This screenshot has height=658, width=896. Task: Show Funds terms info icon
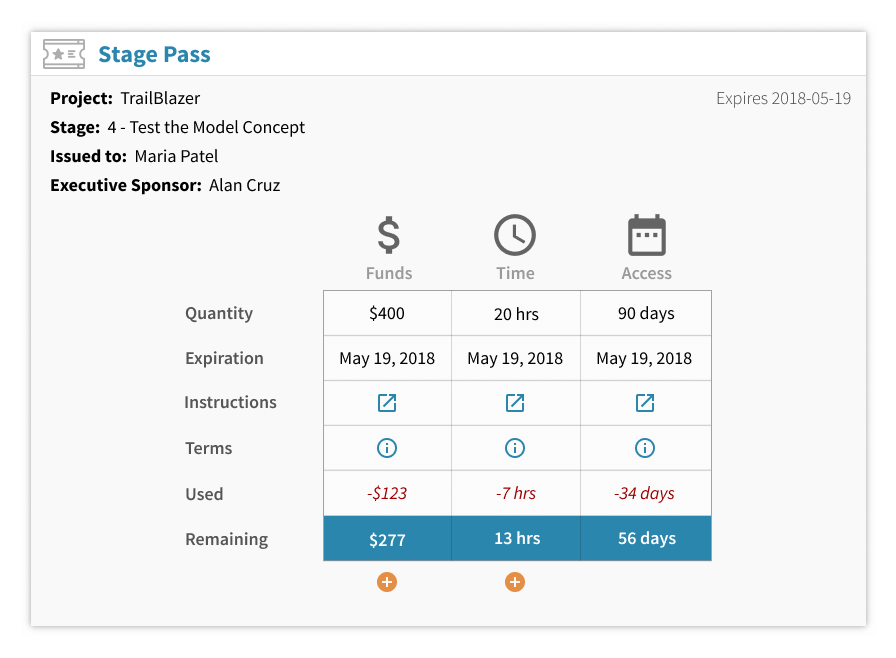[x=387, y=448]
